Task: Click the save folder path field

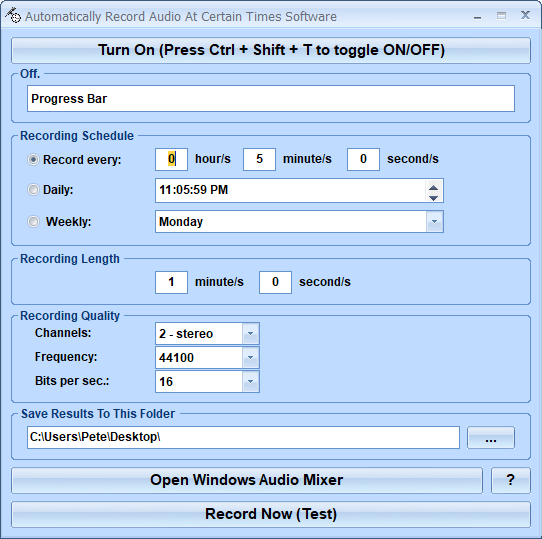Action: coord(243,437)
